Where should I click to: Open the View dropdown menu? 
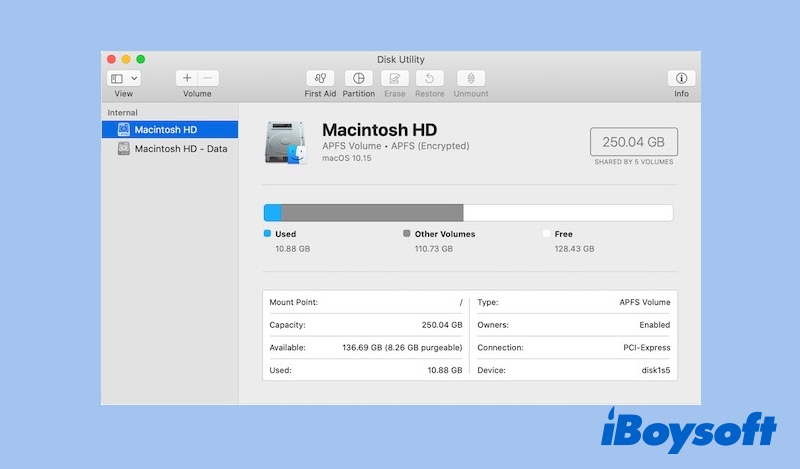pos(124,78)
